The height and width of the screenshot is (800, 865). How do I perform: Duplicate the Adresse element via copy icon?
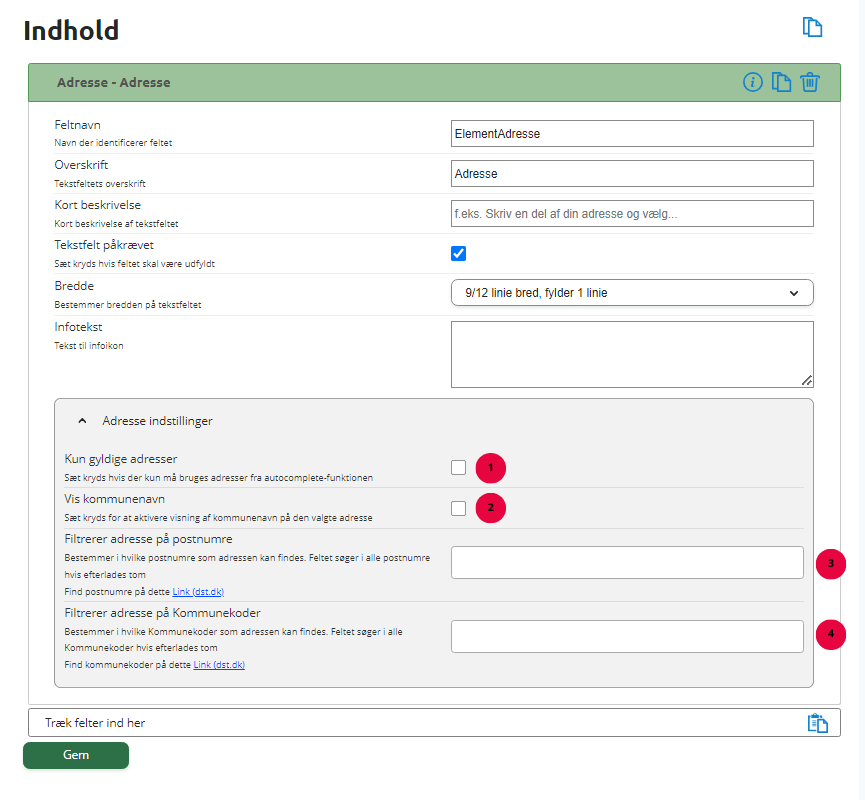coord(781,82)
